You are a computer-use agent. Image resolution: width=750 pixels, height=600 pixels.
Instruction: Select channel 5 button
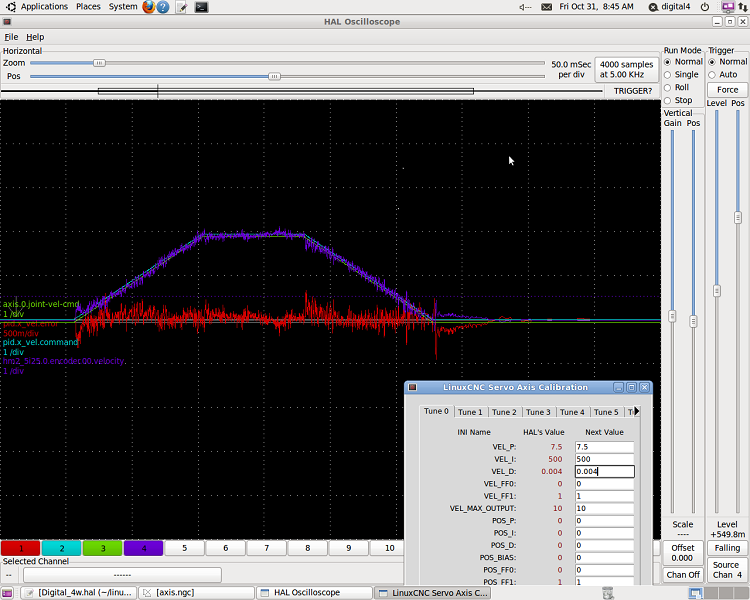(x=185, y=548)
